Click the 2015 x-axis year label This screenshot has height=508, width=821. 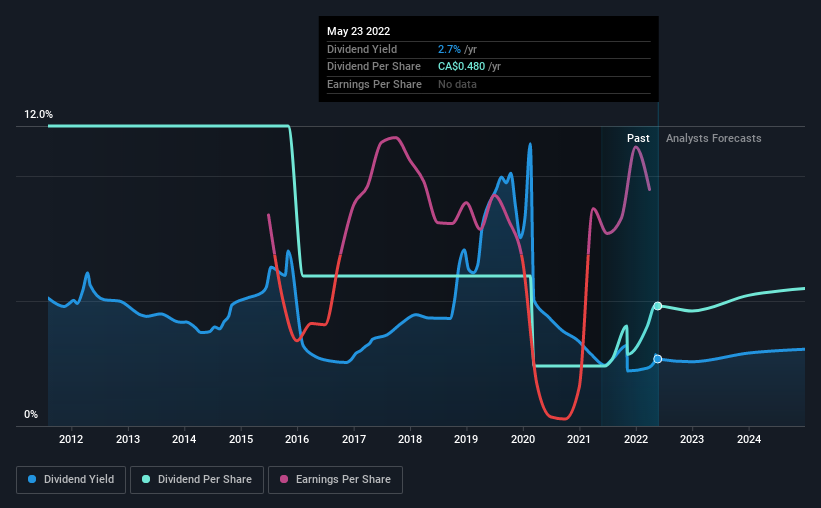point(241,439)
